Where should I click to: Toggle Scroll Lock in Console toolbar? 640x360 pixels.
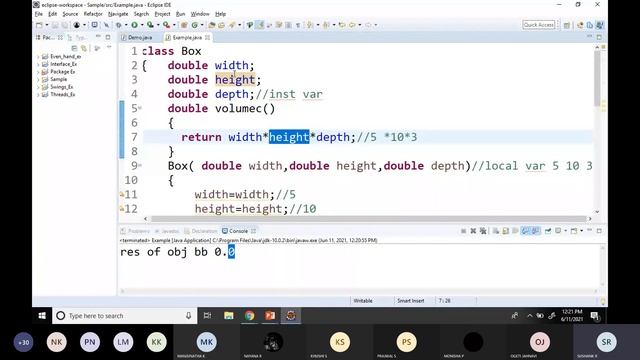506,231
